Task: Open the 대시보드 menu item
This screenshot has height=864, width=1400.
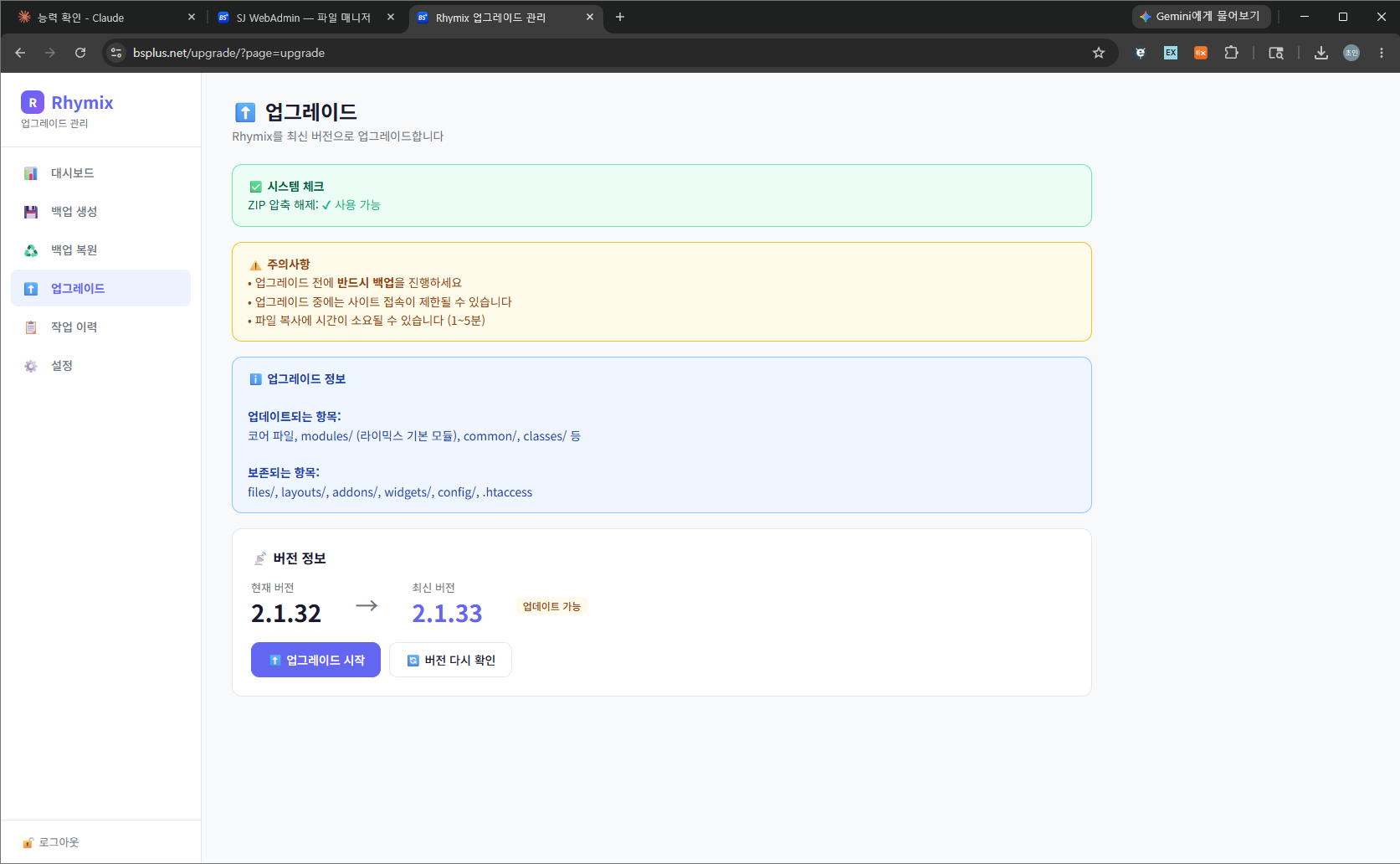Action: tap(100, 173)
